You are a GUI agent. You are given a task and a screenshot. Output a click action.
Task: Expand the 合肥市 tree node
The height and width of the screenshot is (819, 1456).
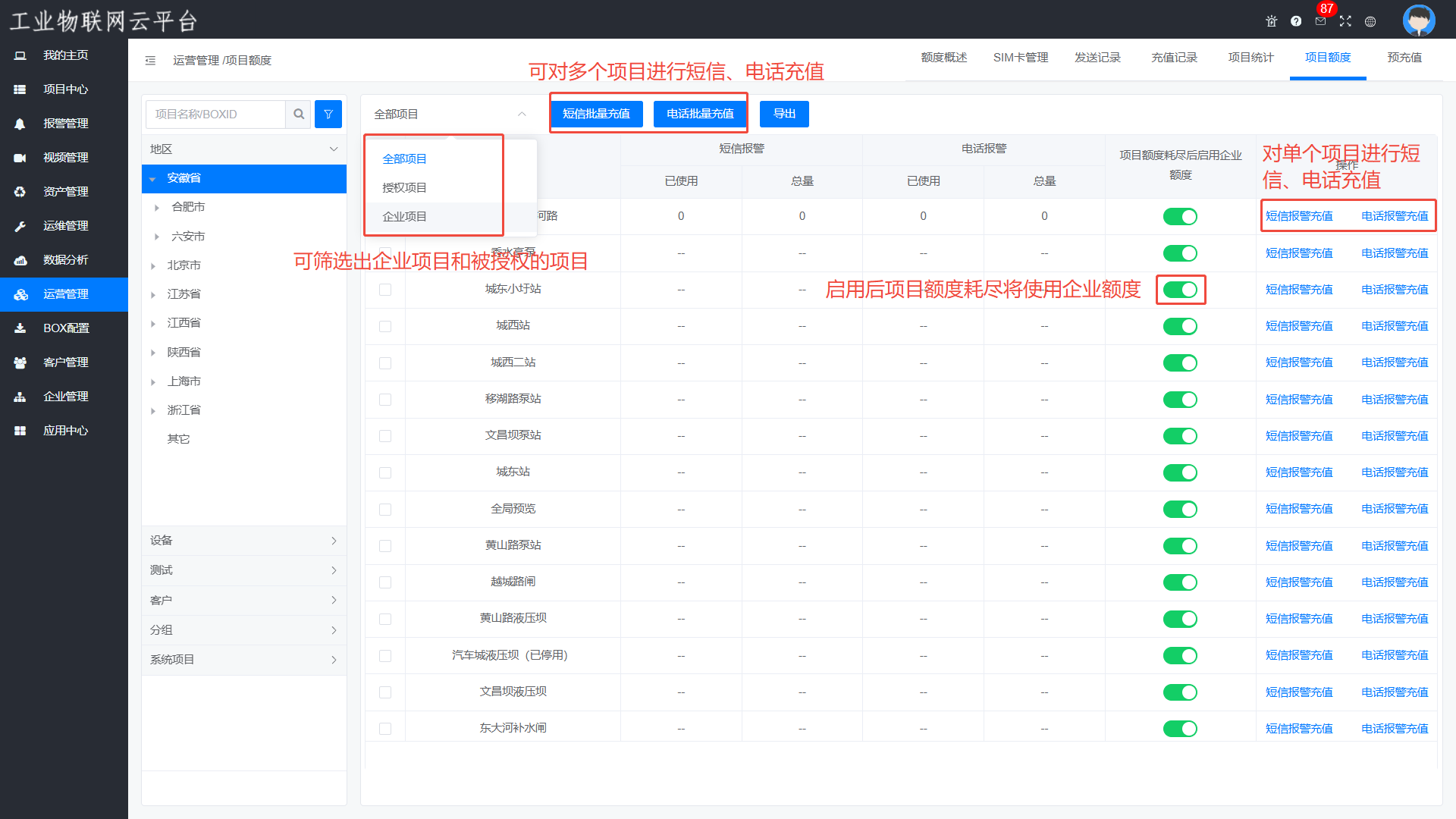click(157, 208)
